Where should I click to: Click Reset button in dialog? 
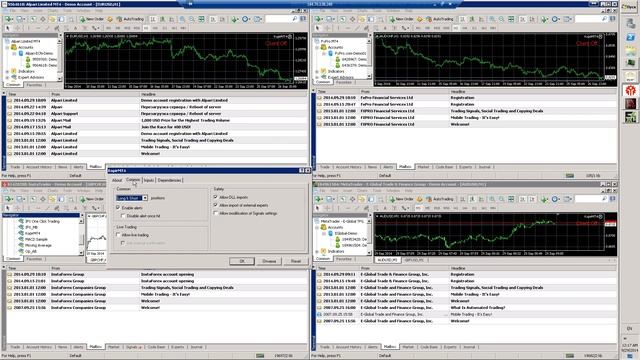(x=296, y=261)
